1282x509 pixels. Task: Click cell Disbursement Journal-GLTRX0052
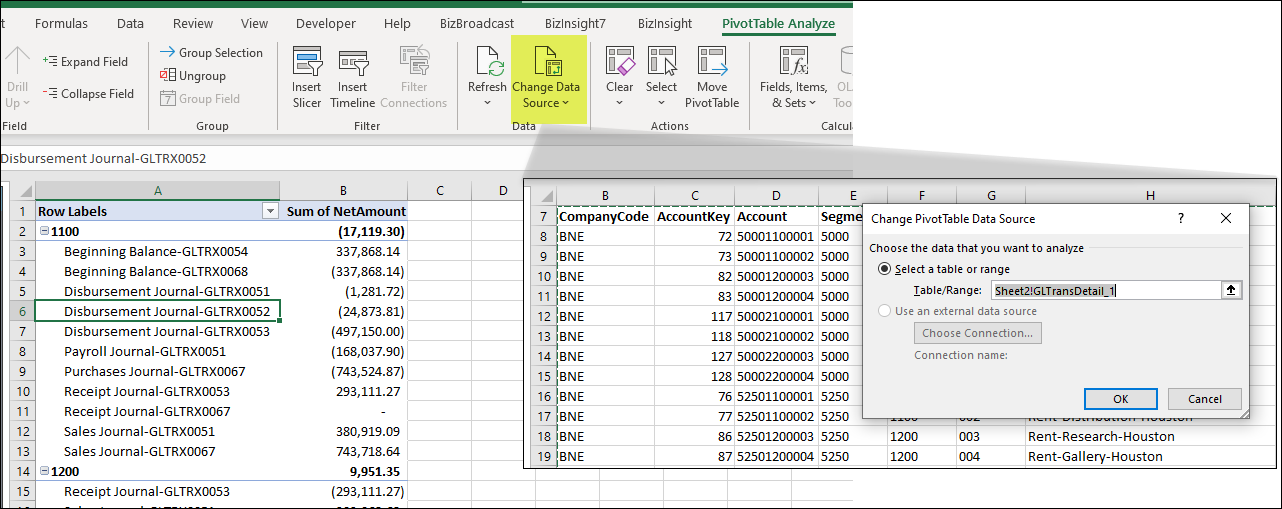coord(158,311)
